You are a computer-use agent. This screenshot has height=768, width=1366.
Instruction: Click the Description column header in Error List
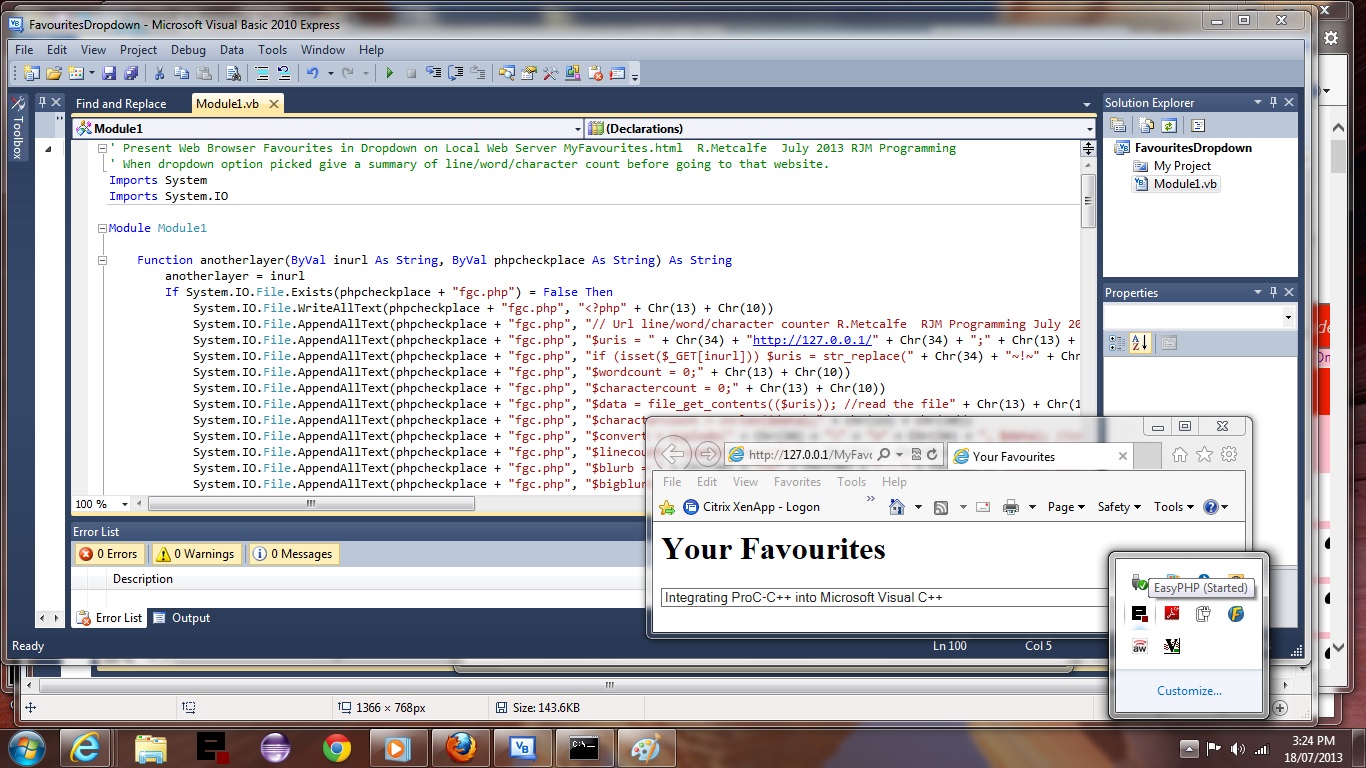pyautogui.click(x=143, y=579)
